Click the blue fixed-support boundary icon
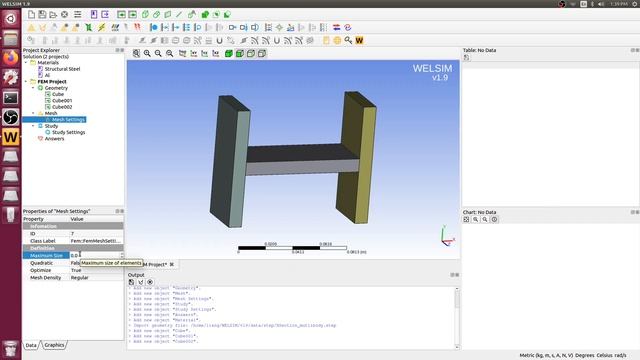 coord(153,28)
